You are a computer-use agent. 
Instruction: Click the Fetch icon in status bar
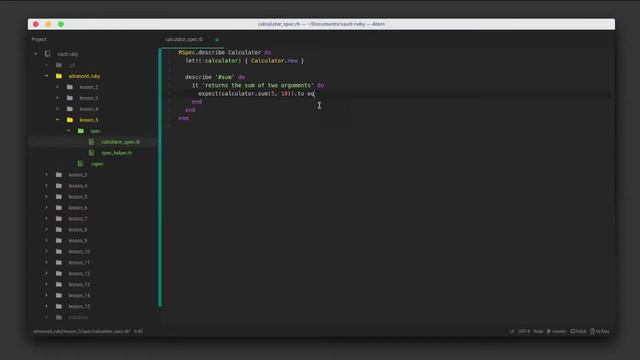[x=572, y=331]
